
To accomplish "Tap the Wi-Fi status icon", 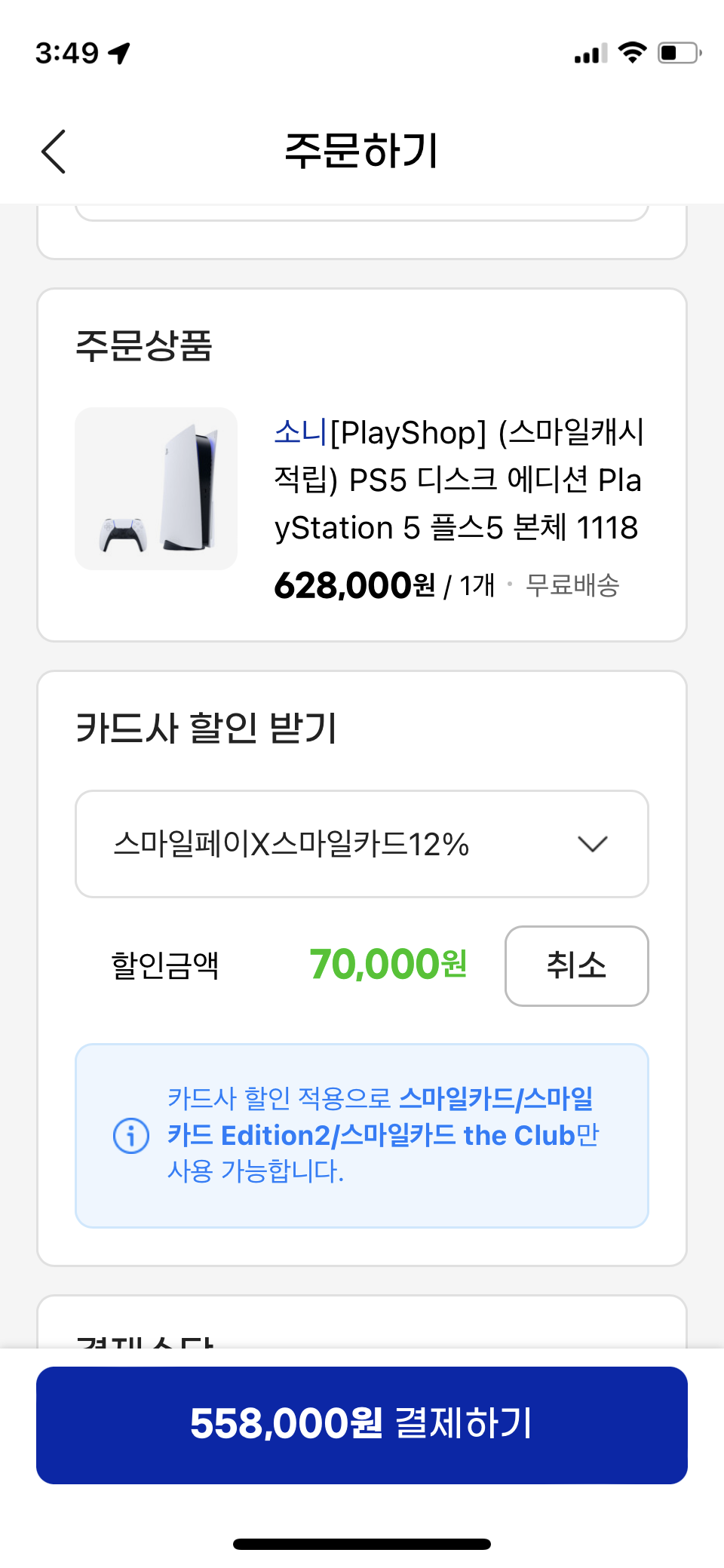I will (632, 53).
